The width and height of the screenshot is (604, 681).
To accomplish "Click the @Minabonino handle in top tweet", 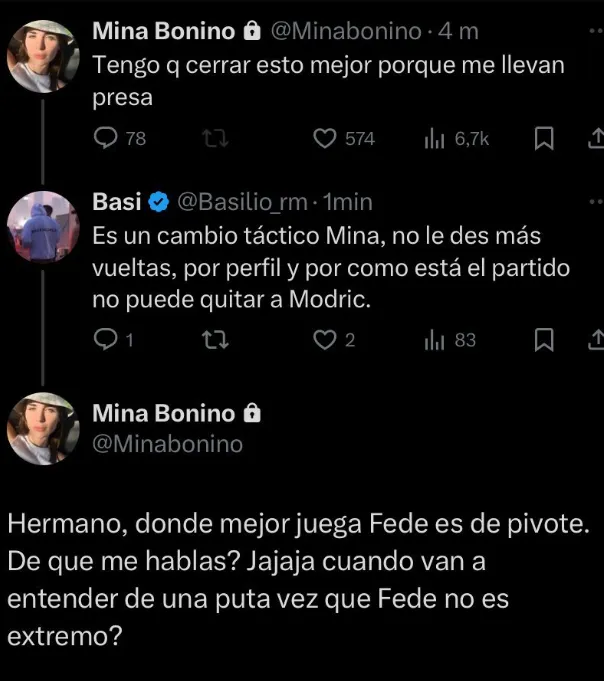I will click(347, 32).
